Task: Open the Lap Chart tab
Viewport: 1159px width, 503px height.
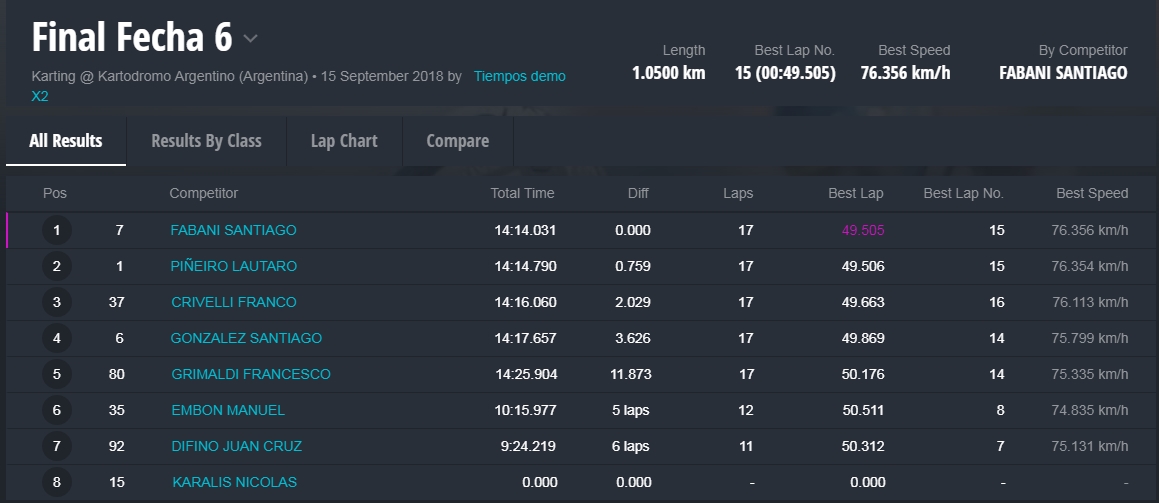Action: [344, 141]
